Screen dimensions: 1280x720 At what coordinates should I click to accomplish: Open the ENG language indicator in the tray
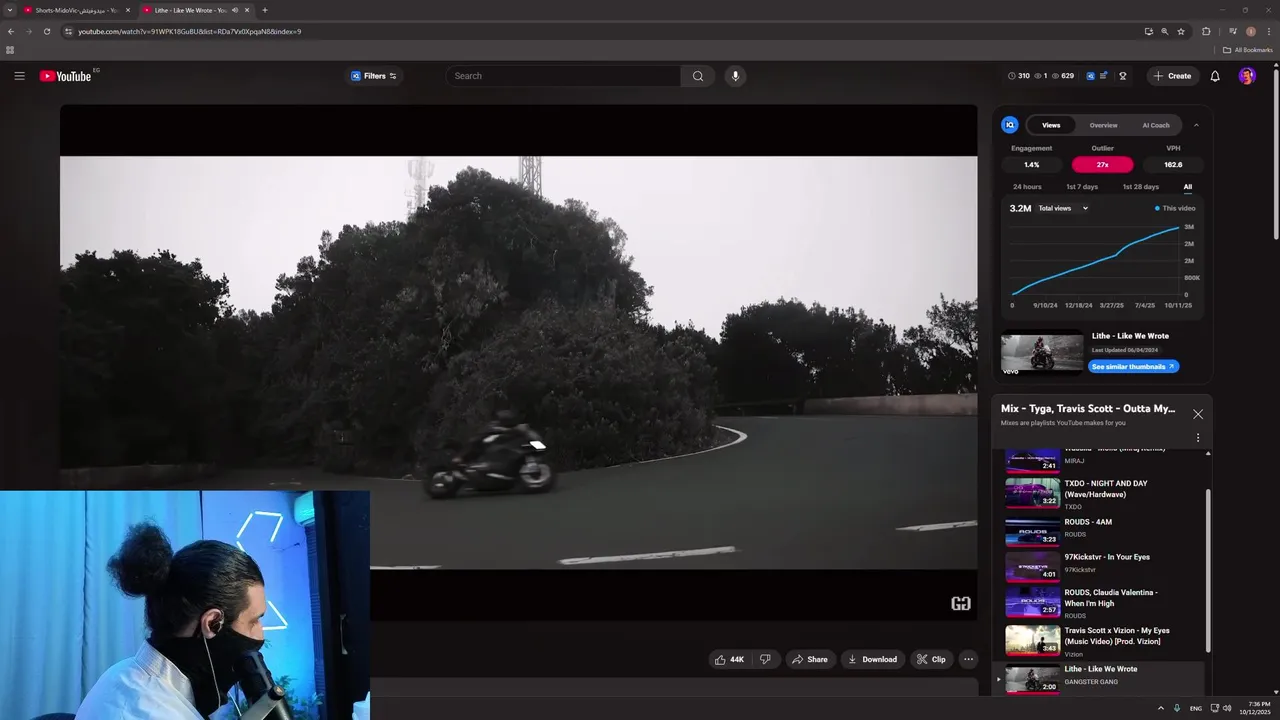pos(1195,708)
